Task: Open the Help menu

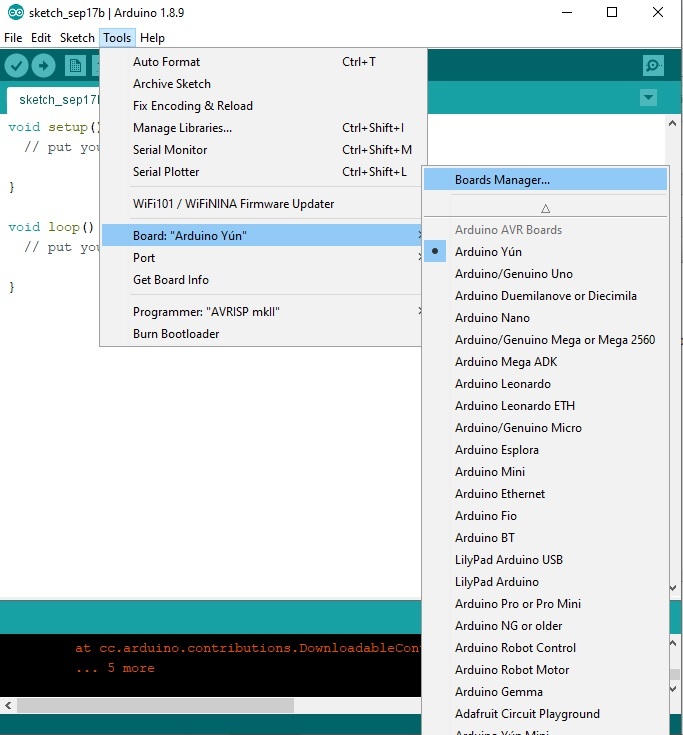Action: coord(152,38)
